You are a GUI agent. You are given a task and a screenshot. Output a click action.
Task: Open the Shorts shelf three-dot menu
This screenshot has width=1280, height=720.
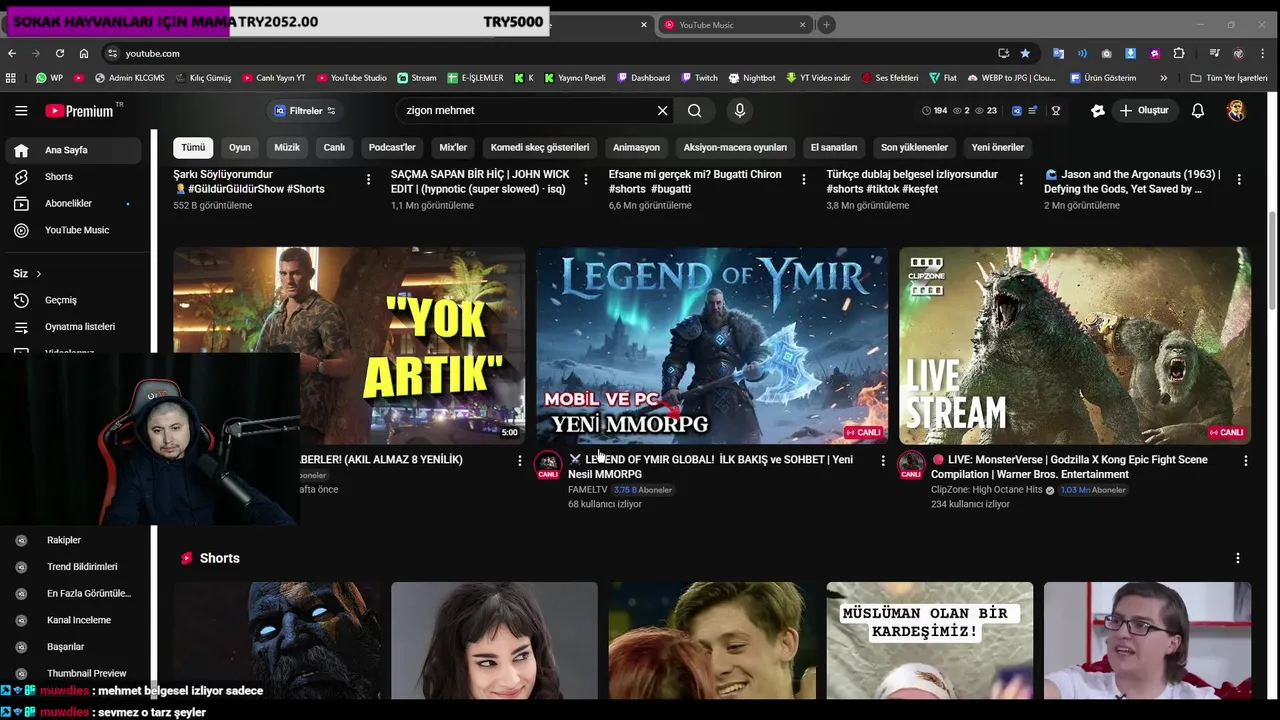tap(1237, 558)
